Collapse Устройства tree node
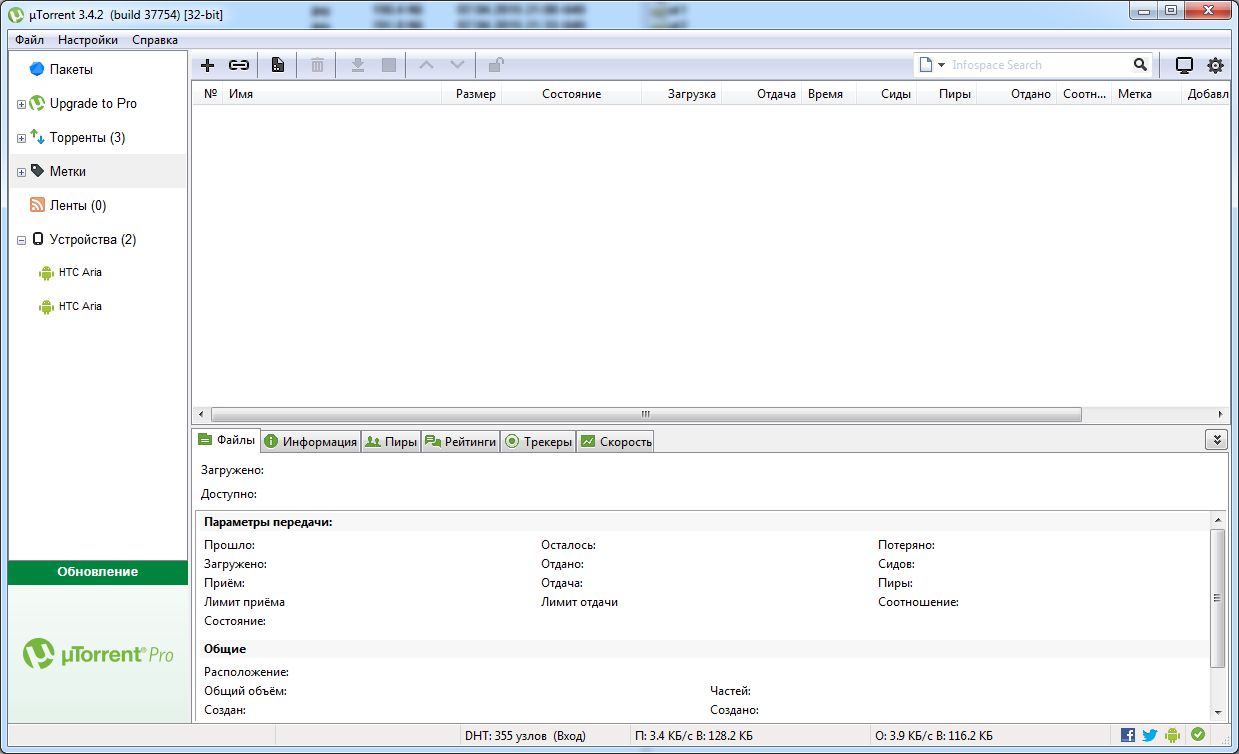Screen dimensions: 1239x754 click(21, 240)
